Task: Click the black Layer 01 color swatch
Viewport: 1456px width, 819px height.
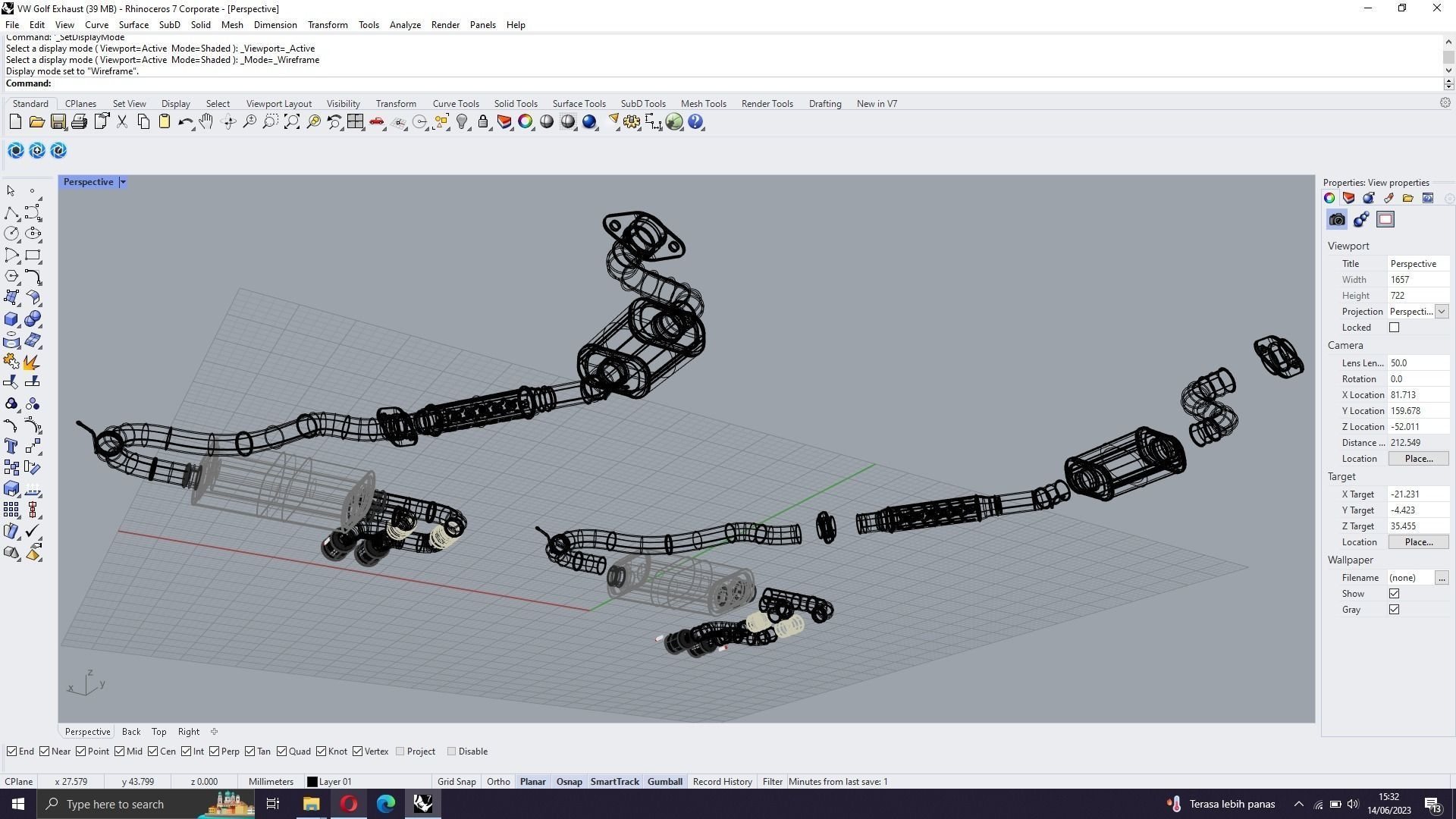Action: (312, 782)
